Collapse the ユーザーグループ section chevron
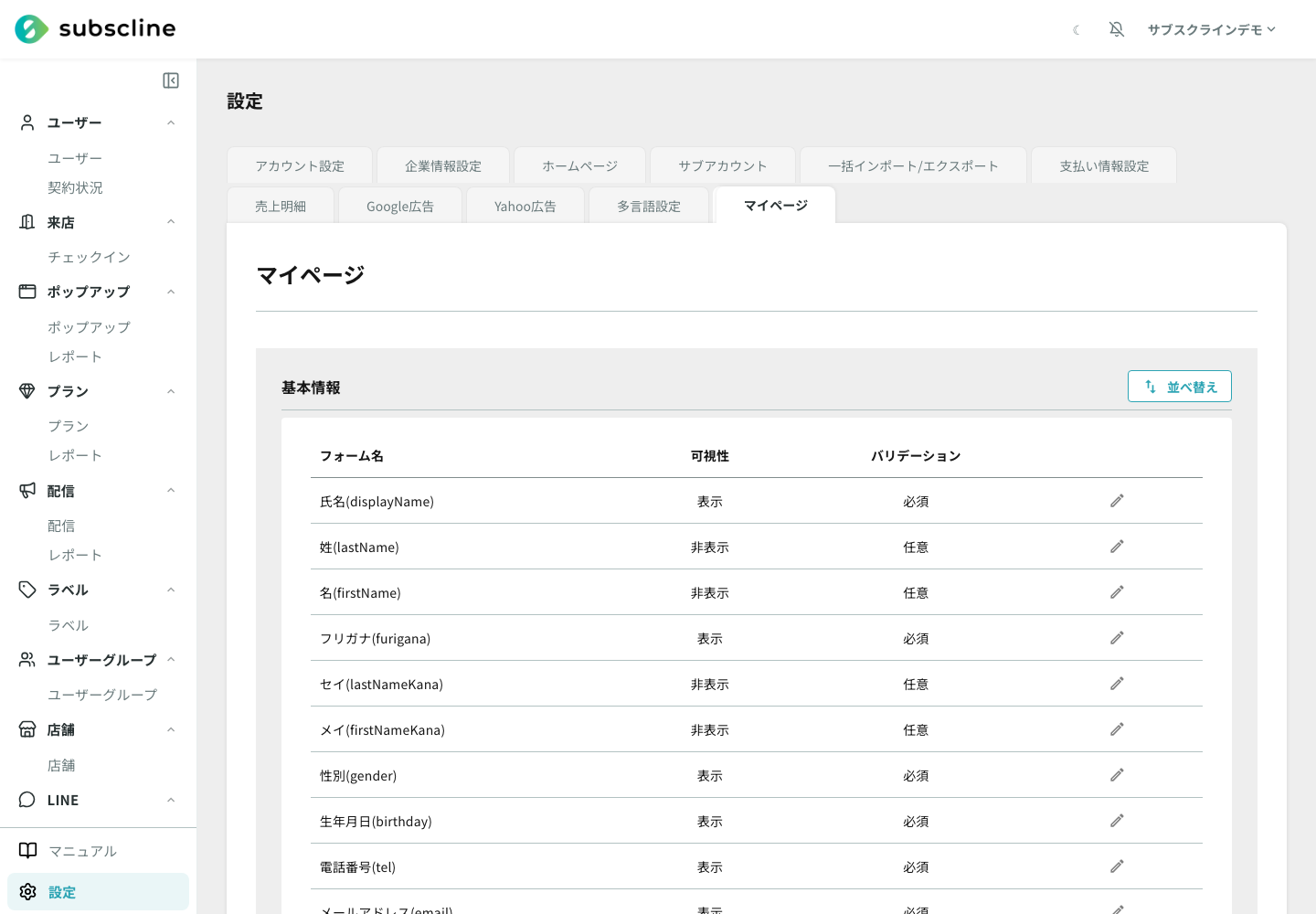This screenshot has width=1316, height=914. tap(171, 660)
